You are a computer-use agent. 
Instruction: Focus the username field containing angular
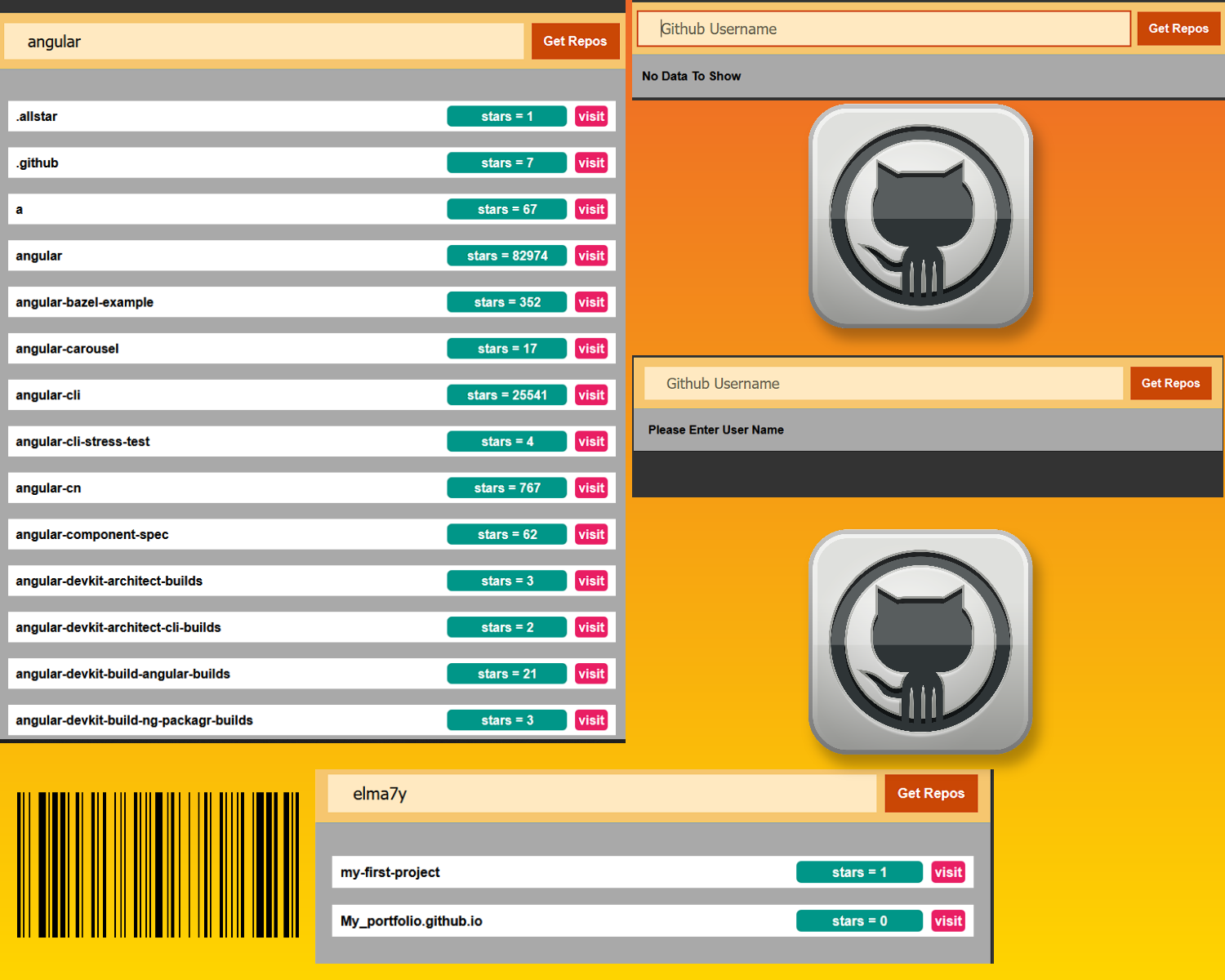point(263,42)
